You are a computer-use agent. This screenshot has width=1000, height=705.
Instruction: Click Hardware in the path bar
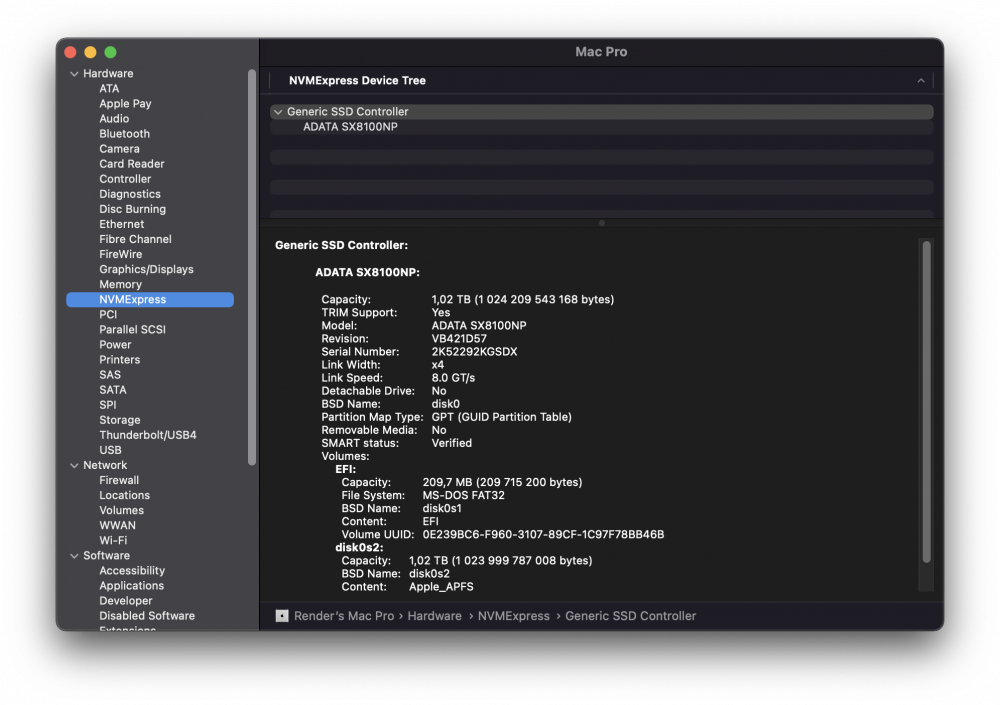[434, 616]
